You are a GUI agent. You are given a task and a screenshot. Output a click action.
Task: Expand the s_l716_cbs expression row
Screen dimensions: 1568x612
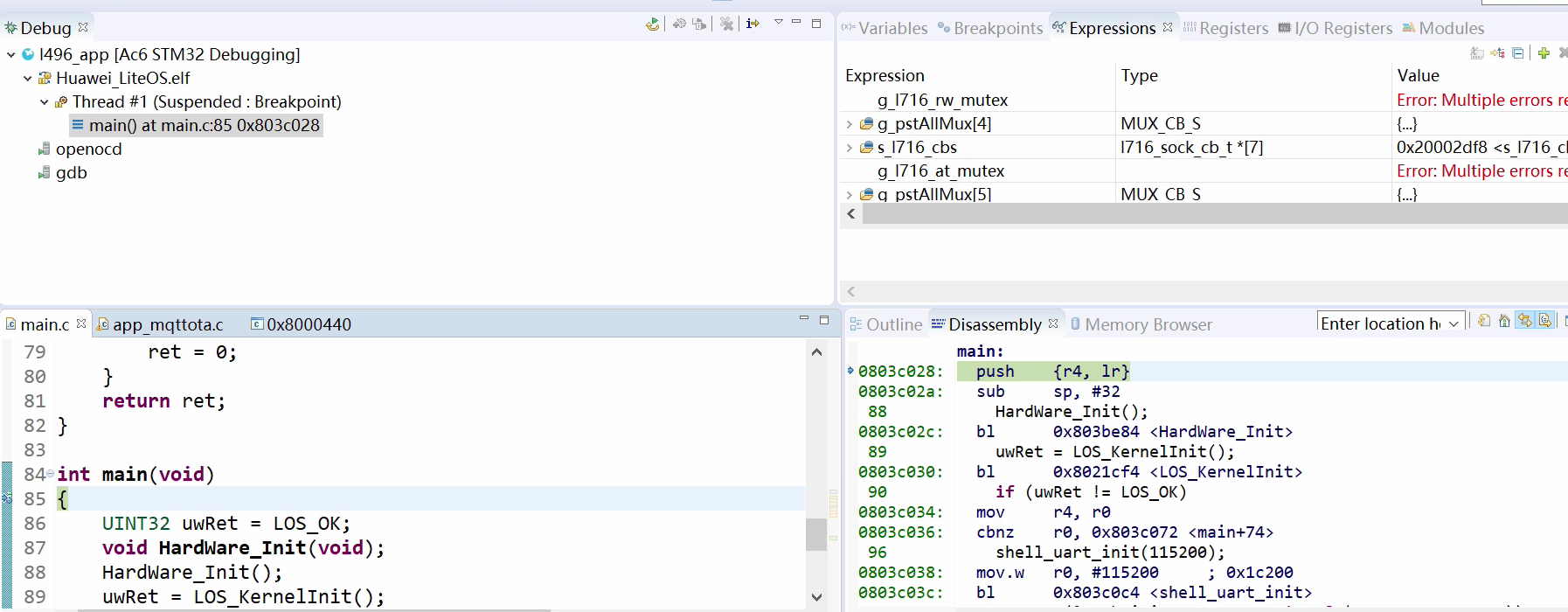(x=849, y=148)
